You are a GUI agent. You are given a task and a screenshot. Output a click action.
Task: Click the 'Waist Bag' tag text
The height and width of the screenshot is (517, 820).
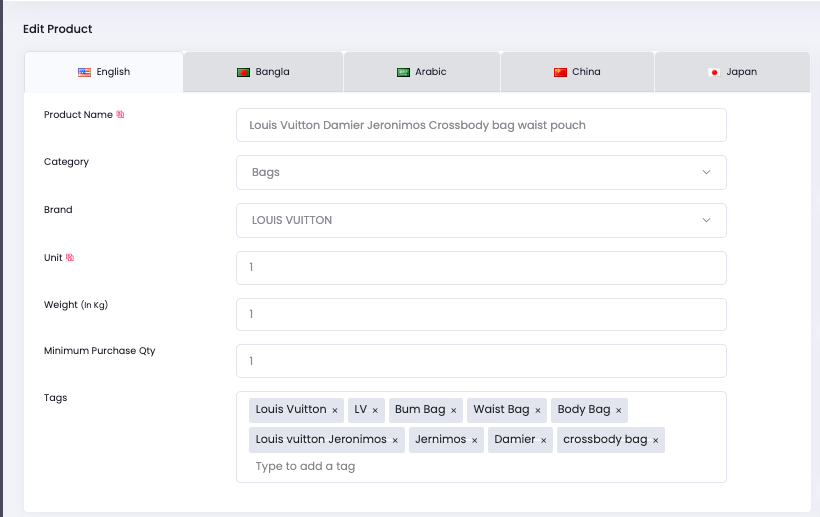(x=502, y=409)
